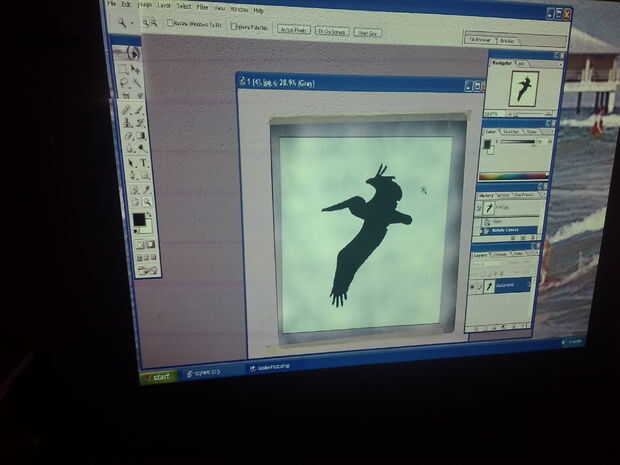This screenshot has width=620, height=465.
Task: Click the Color panel K slider
Action: pyautogui.click(x=519, y=141)
